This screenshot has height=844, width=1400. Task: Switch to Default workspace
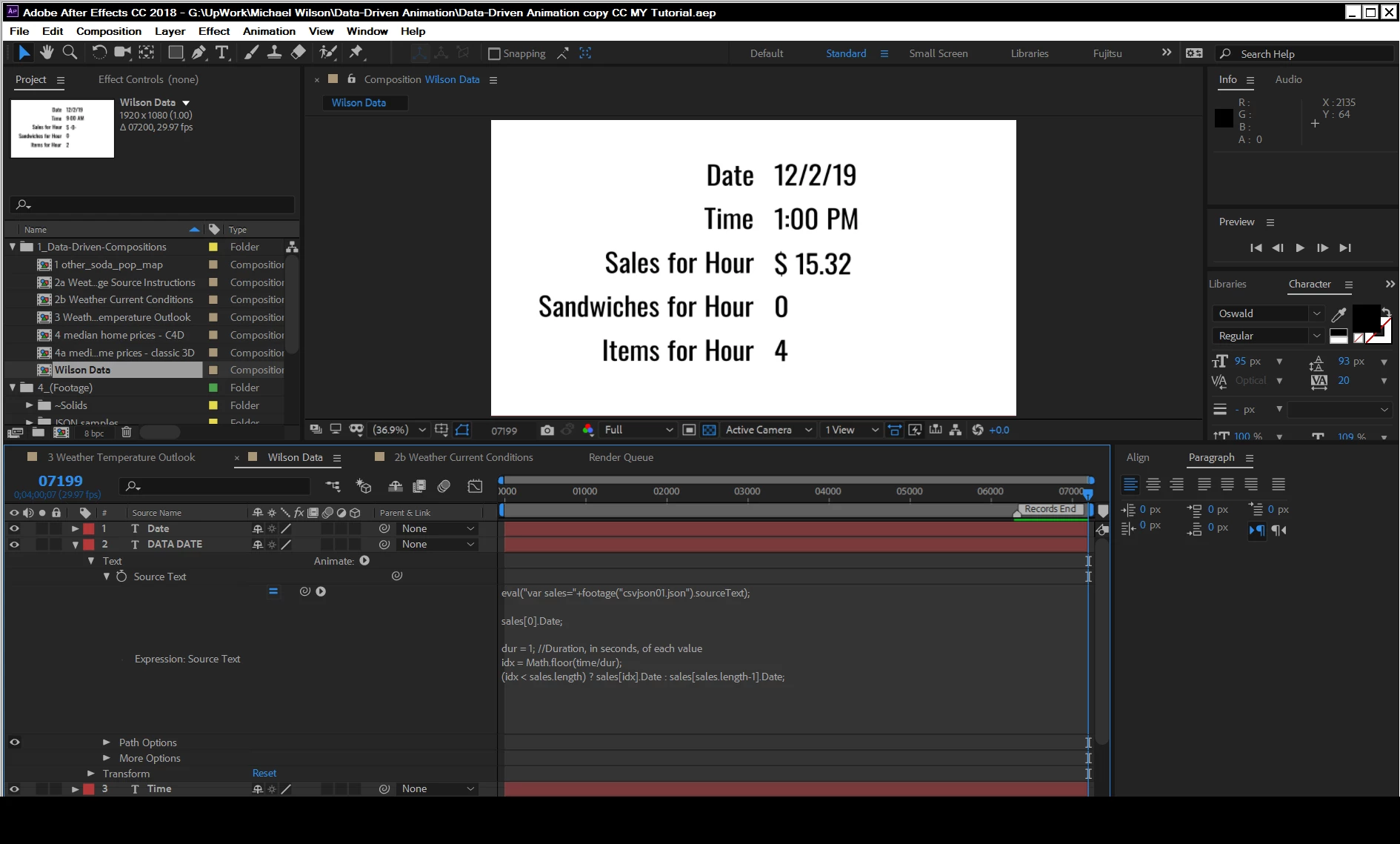click(766, 53)
